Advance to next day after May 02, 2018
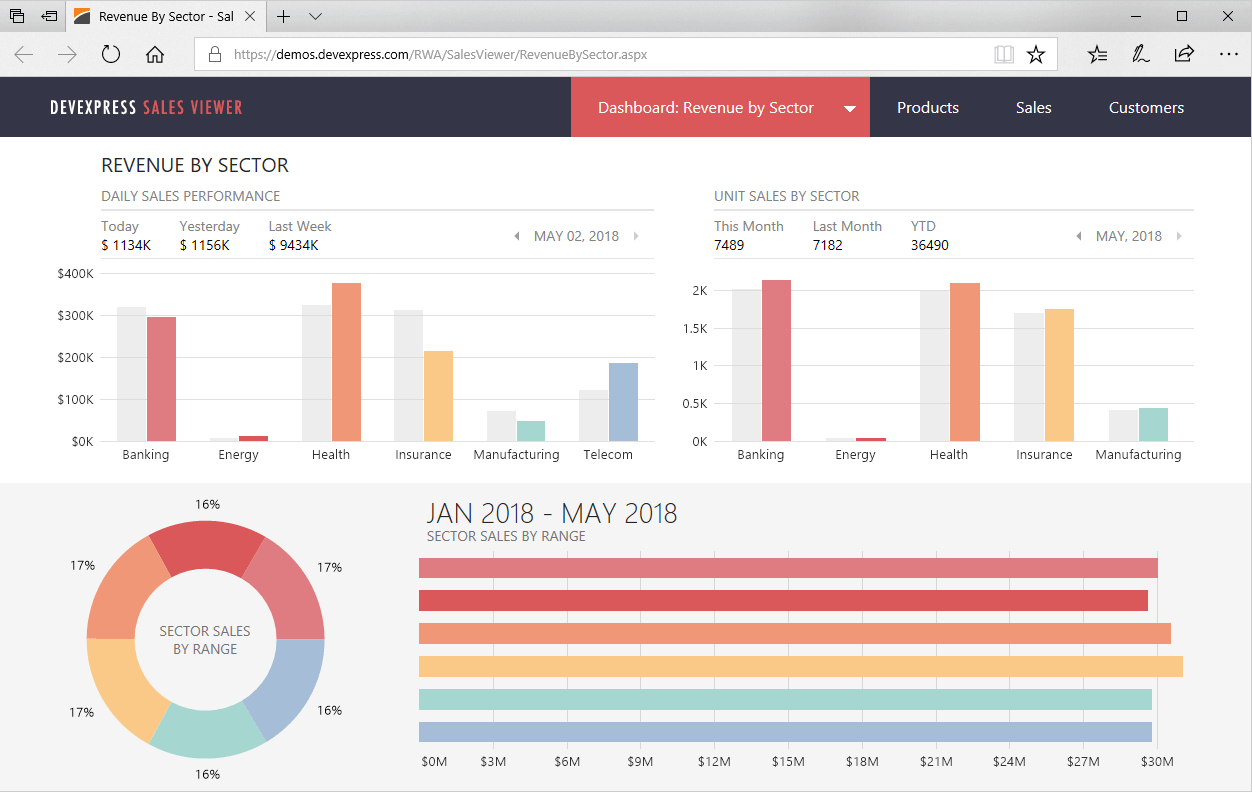 click(x=636, y=237)
